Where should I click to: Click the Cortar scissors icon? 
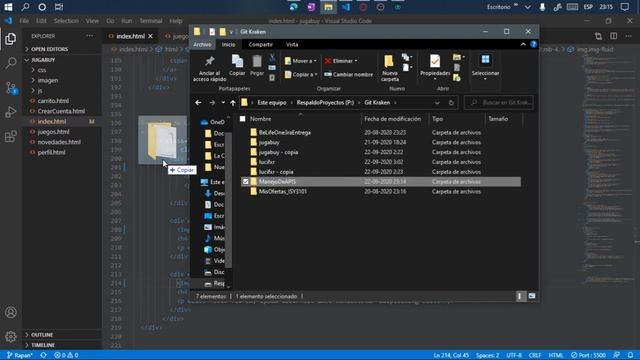click(272, 58)
